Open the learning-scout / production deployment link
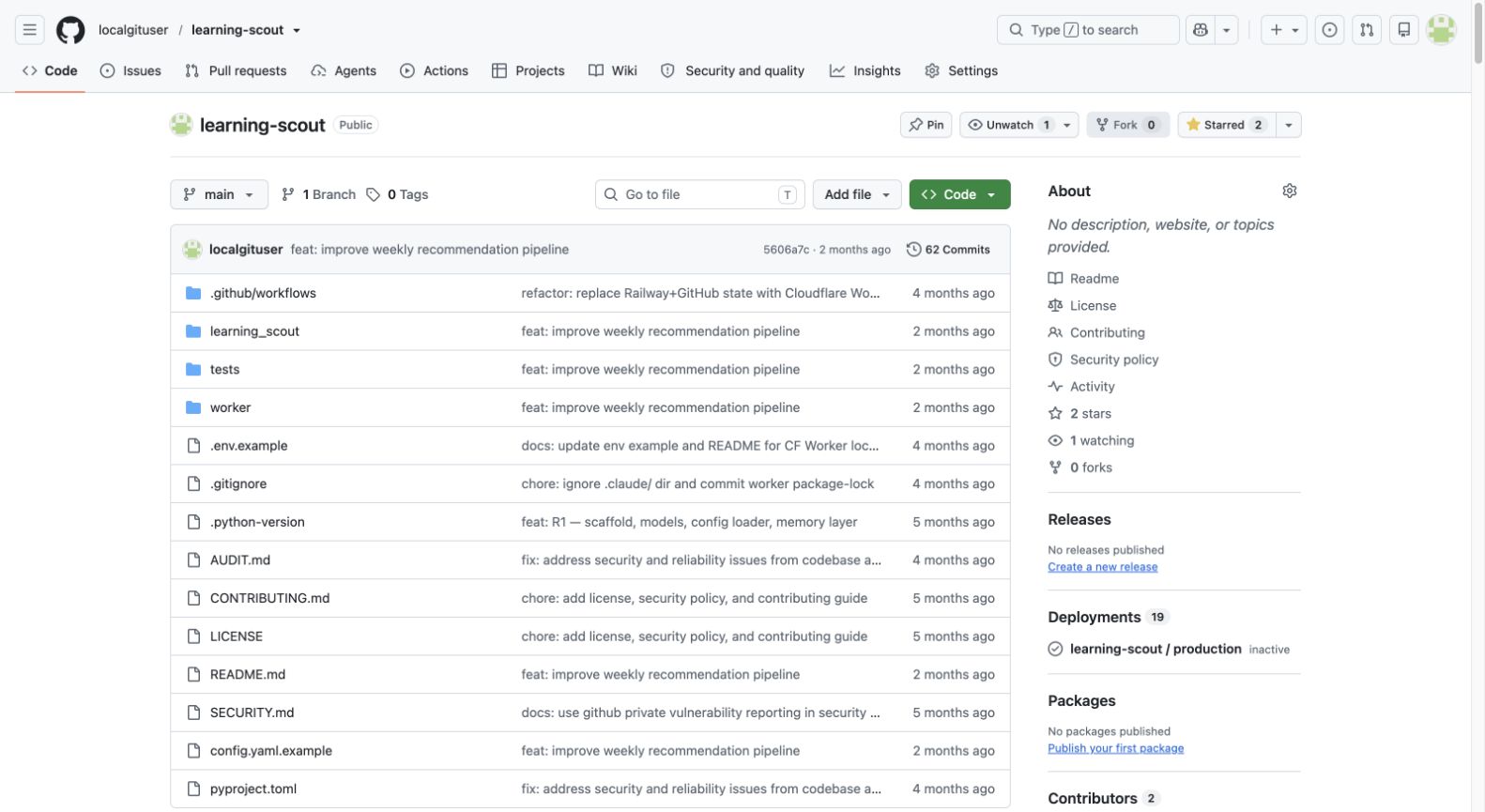This screenshot has width=1485, height=812. coord(1156,649)
